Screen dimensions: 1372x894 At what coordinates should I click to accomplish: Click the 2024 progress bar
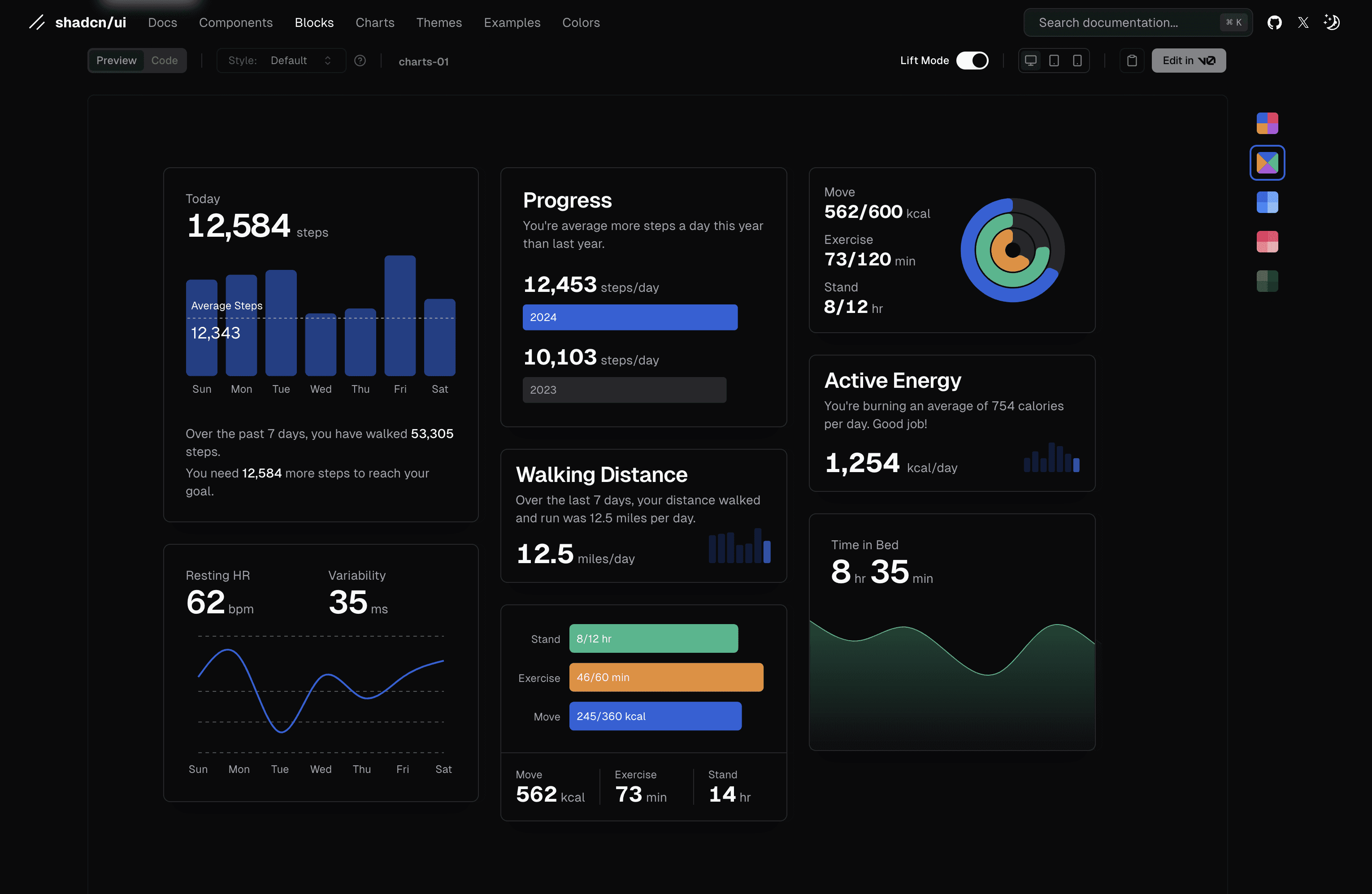[630, 317]
